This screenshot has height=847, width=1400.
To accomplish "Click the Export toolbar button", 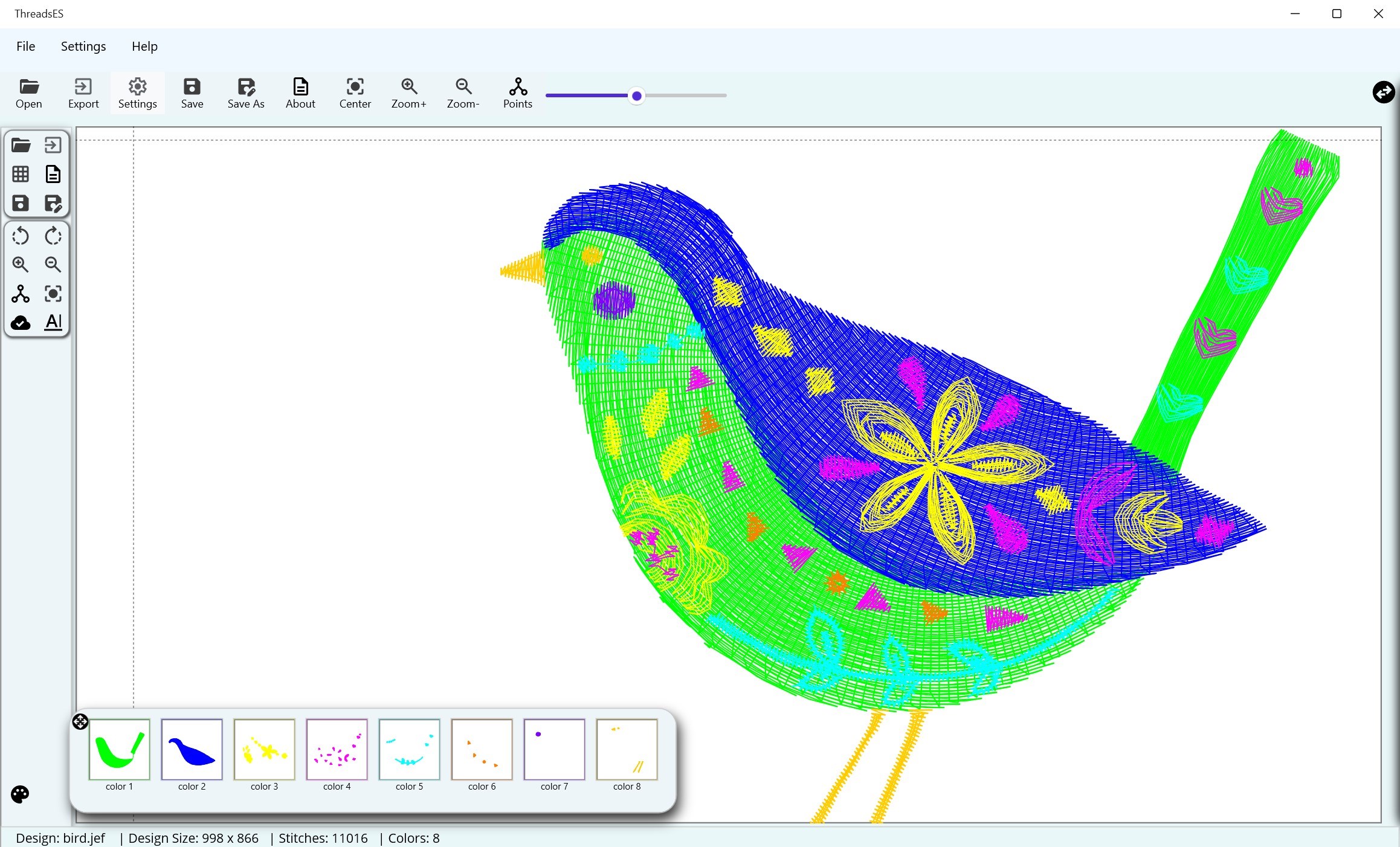I will click(83, 94).
